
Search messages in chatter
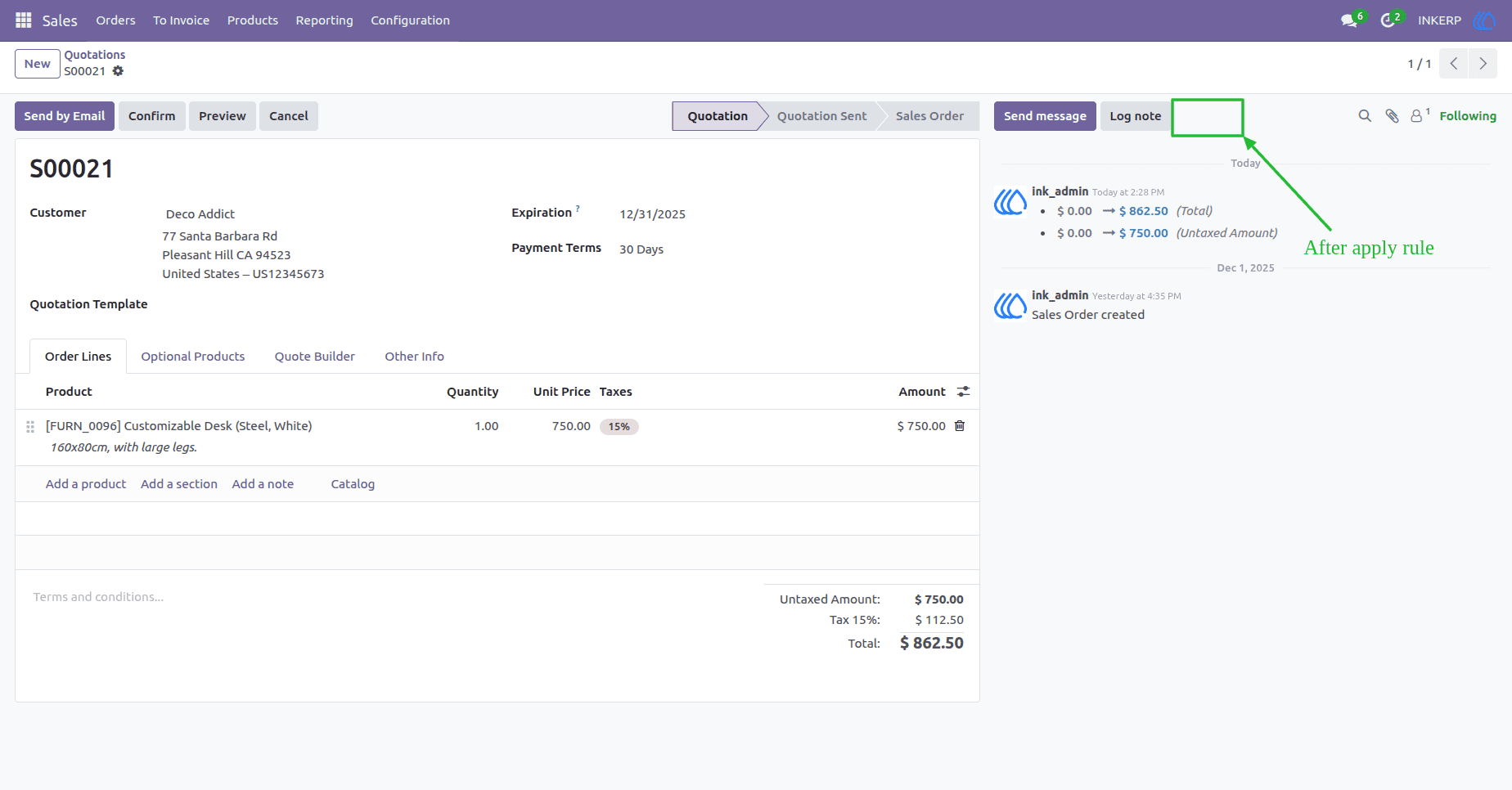click(x=1365, y=116)
